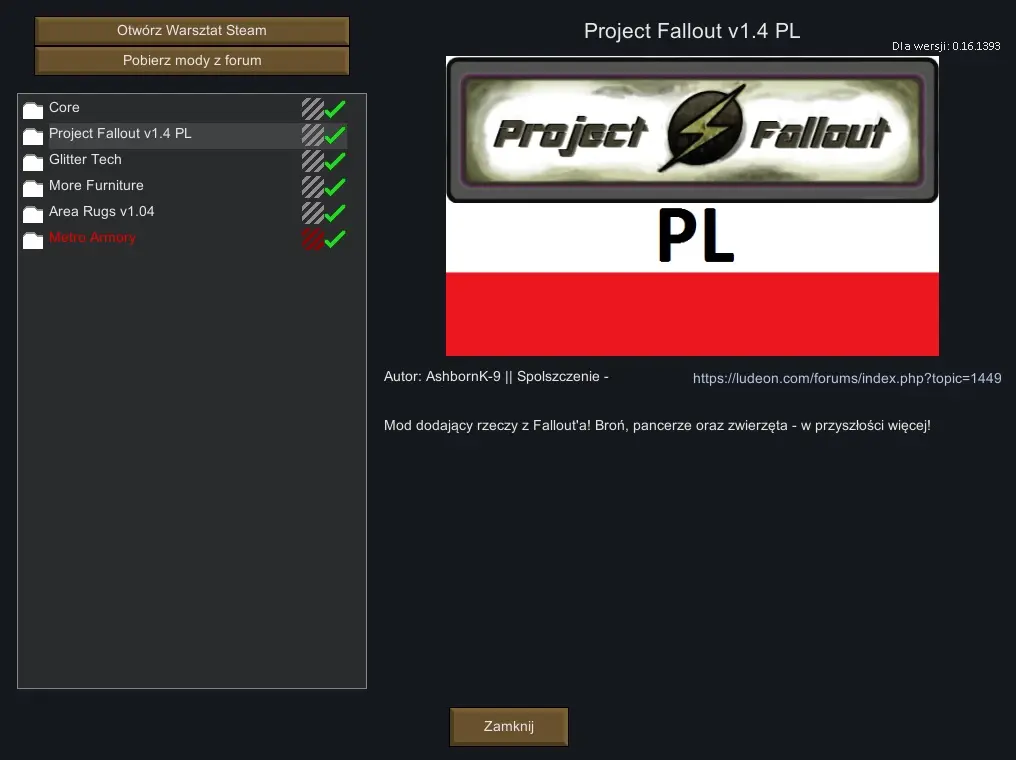Viewport: 1016px width, 760px height.
Task: Click the striped drag handle on Core row
Action: click(x=312, y=109)
